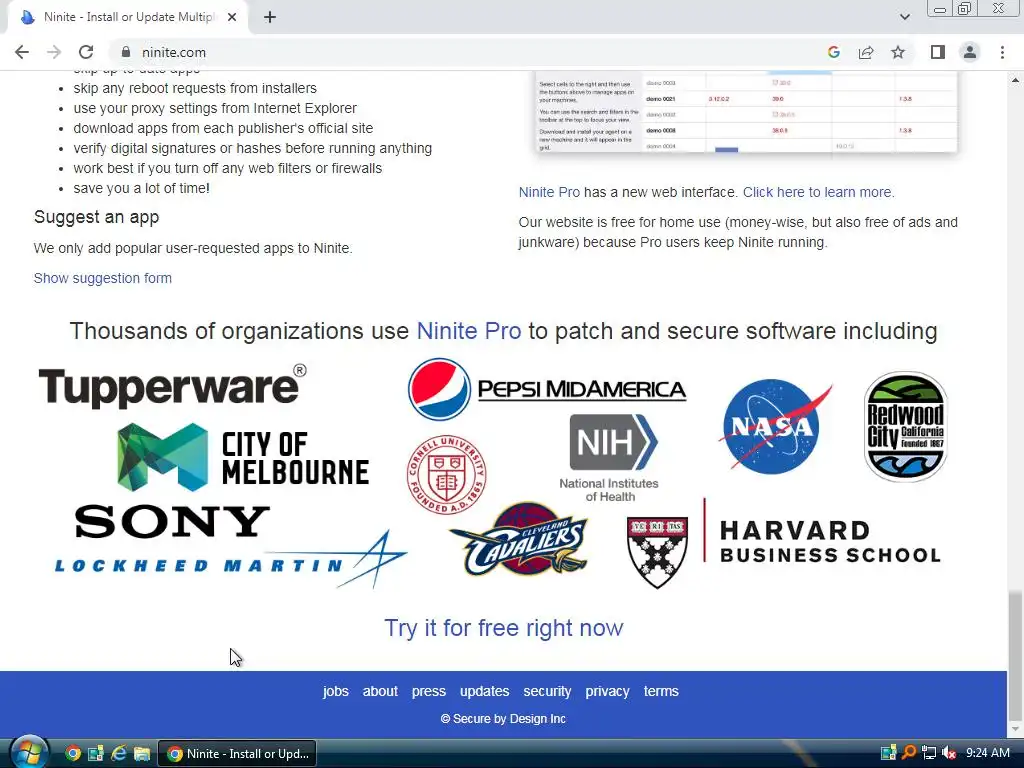Screen dimensions: 1024x768
Task: Open the updates footer link
Action: point(485,691)
